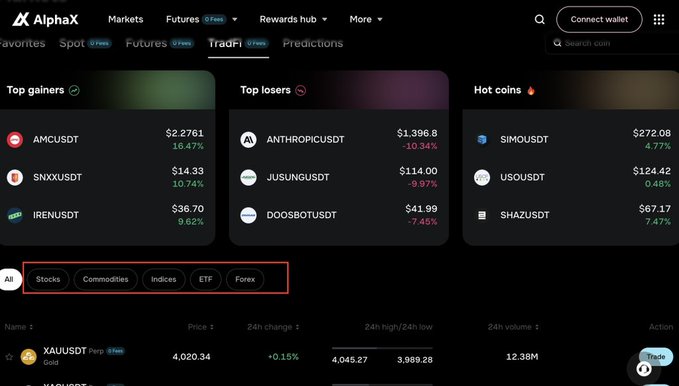Screen dimensions: 679x386
Task: Switch to the Spot tab
Action: coord(85,43)
